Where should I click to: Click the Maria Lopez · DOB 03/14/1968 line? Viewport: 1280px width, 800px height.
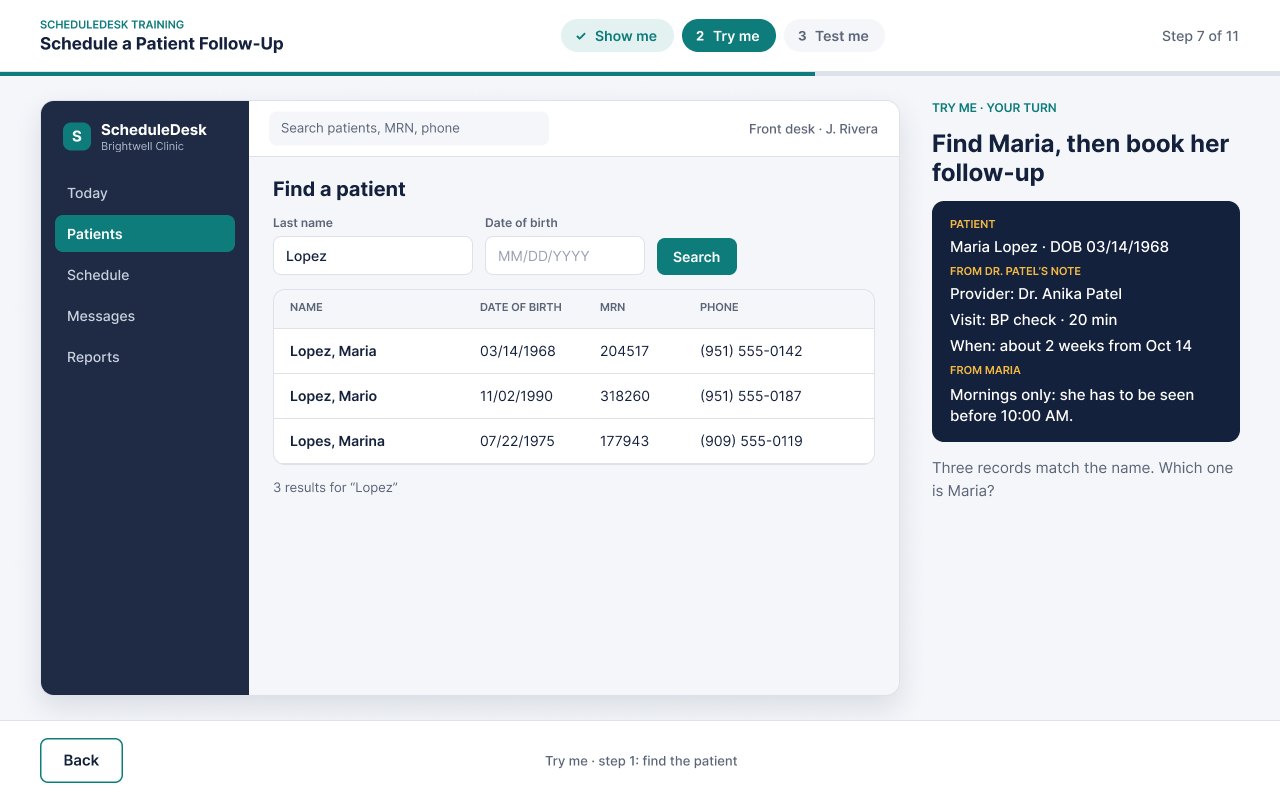click(x=1059, y=247)
